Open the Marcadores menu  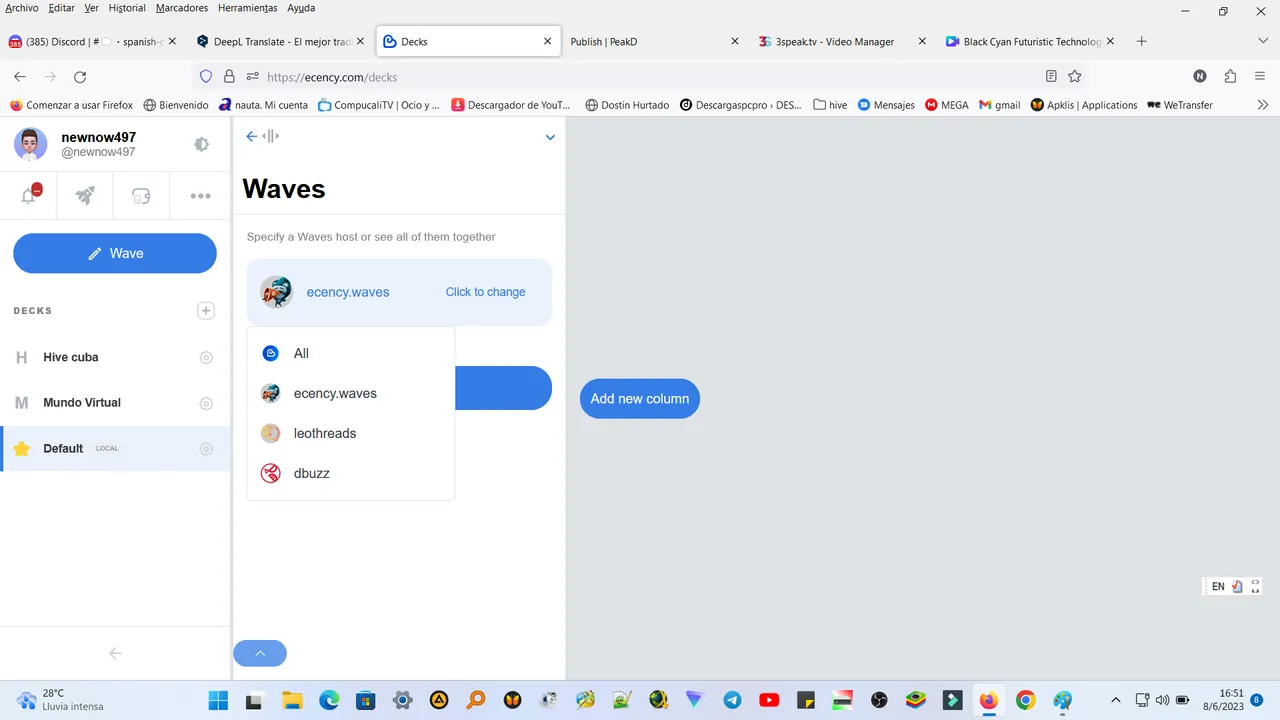[182, 8]
